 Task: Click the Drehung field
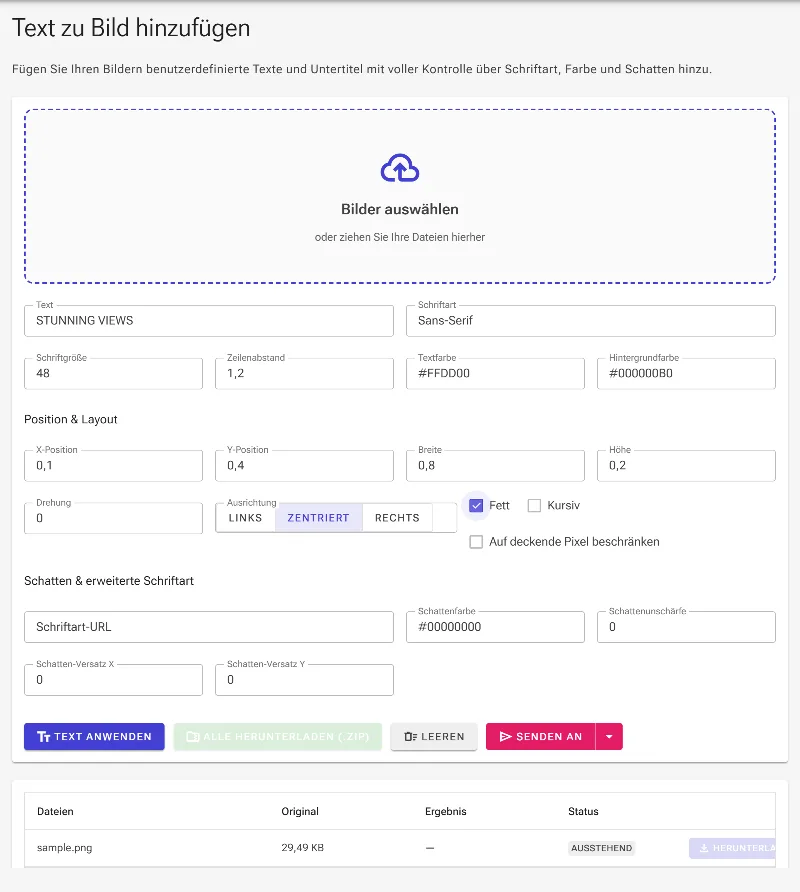pyautogui.click(x=113, y=518)
